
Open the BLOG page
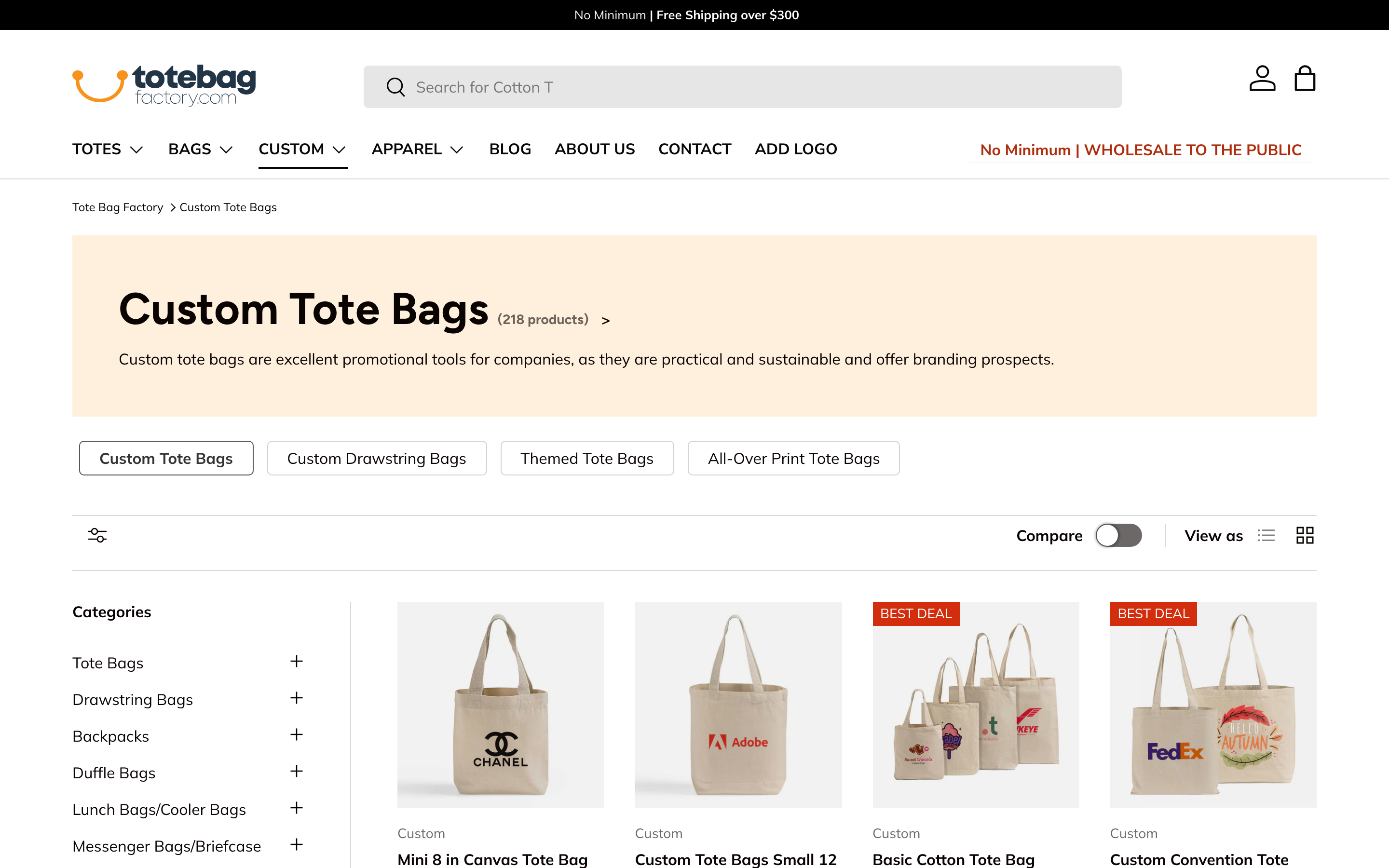(510, 149)
